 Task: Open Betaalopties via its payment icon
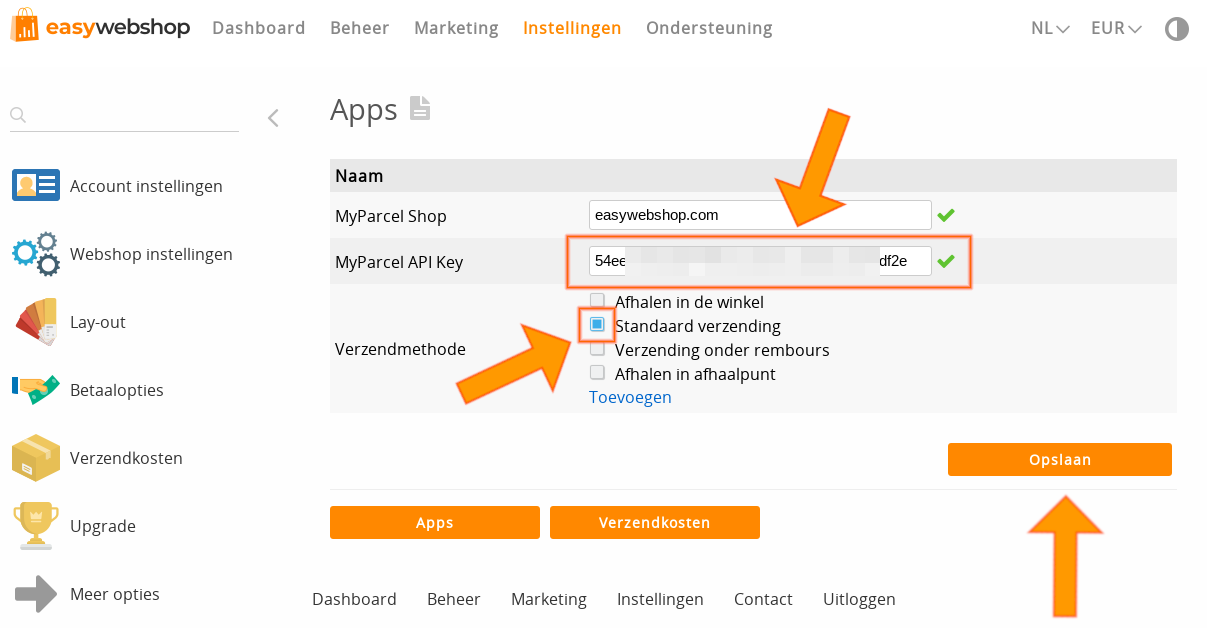[x=36, y=389]
